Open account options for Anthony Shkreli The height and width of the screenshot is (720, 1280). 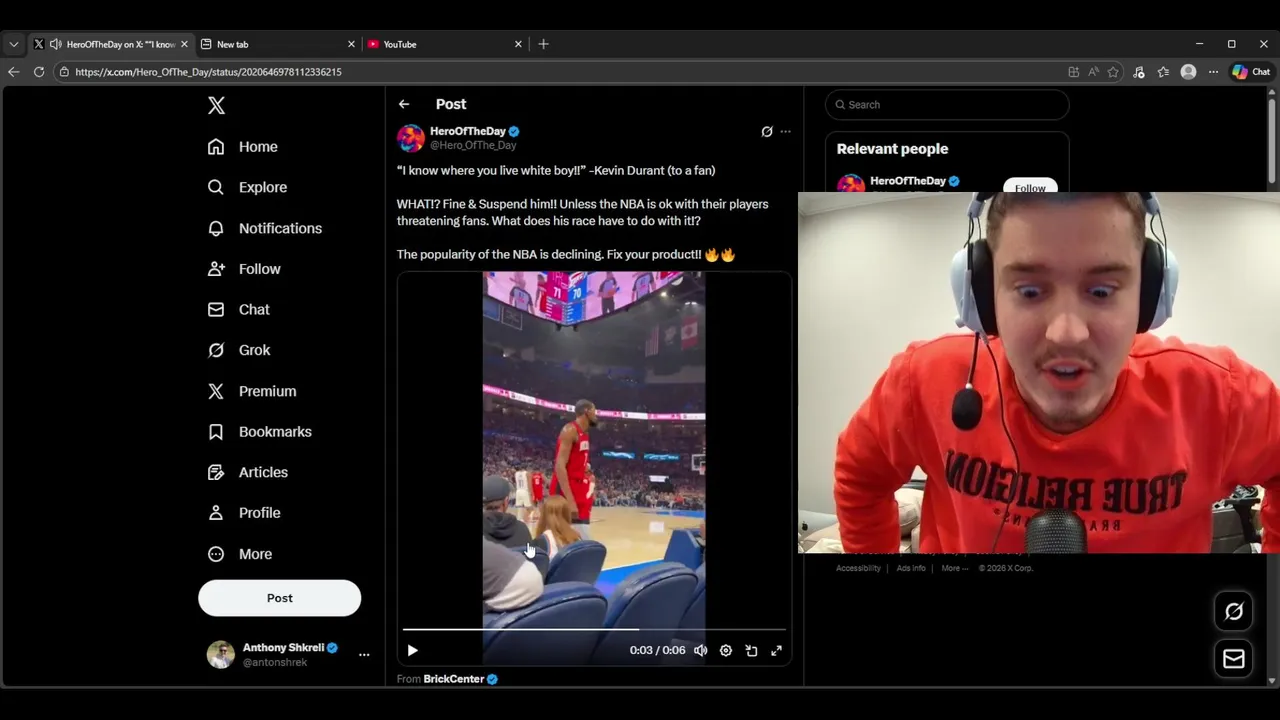pyautogui.click(x=364, y=655)
